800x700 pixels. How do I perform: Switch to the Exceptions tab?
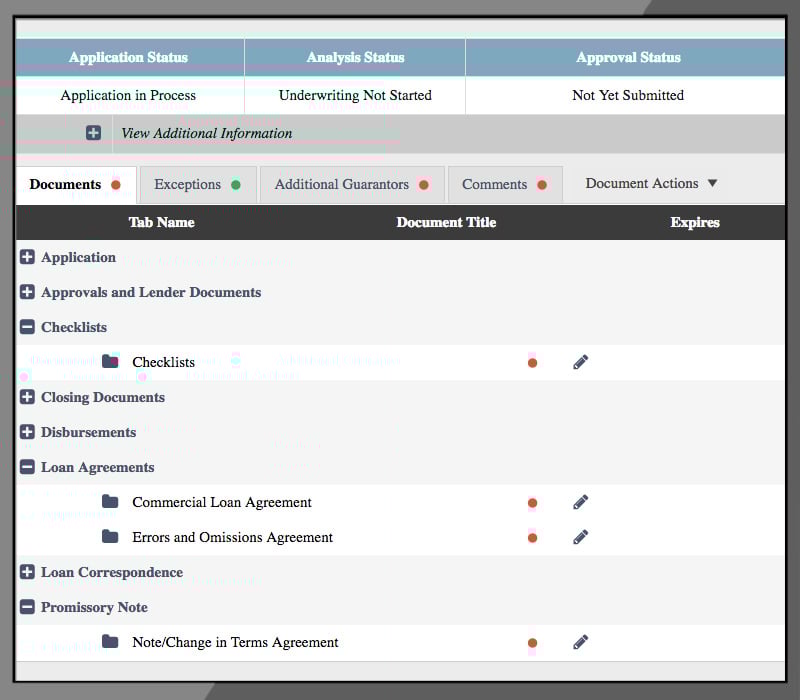coord(197,185)
